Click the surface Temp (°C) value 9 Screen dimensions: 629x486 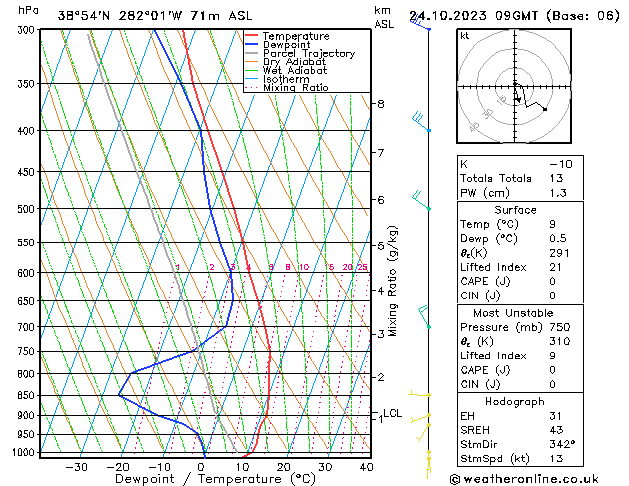point(553,224)
